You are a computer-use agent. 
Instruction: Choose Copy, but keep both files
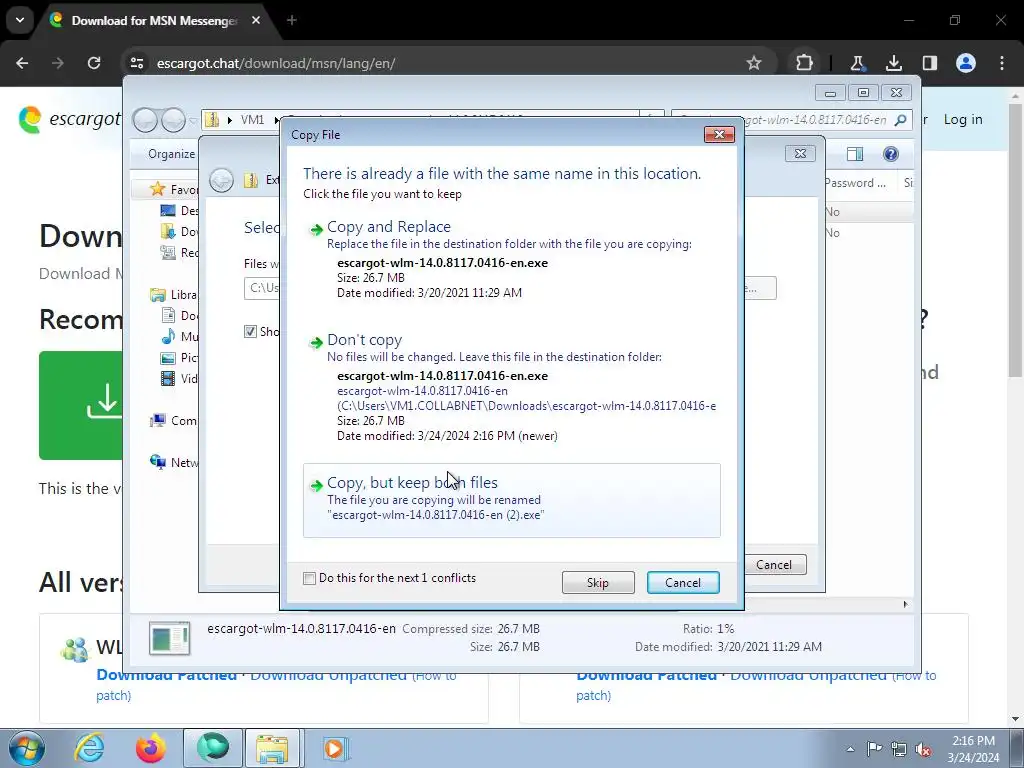[x=511, y=500]
